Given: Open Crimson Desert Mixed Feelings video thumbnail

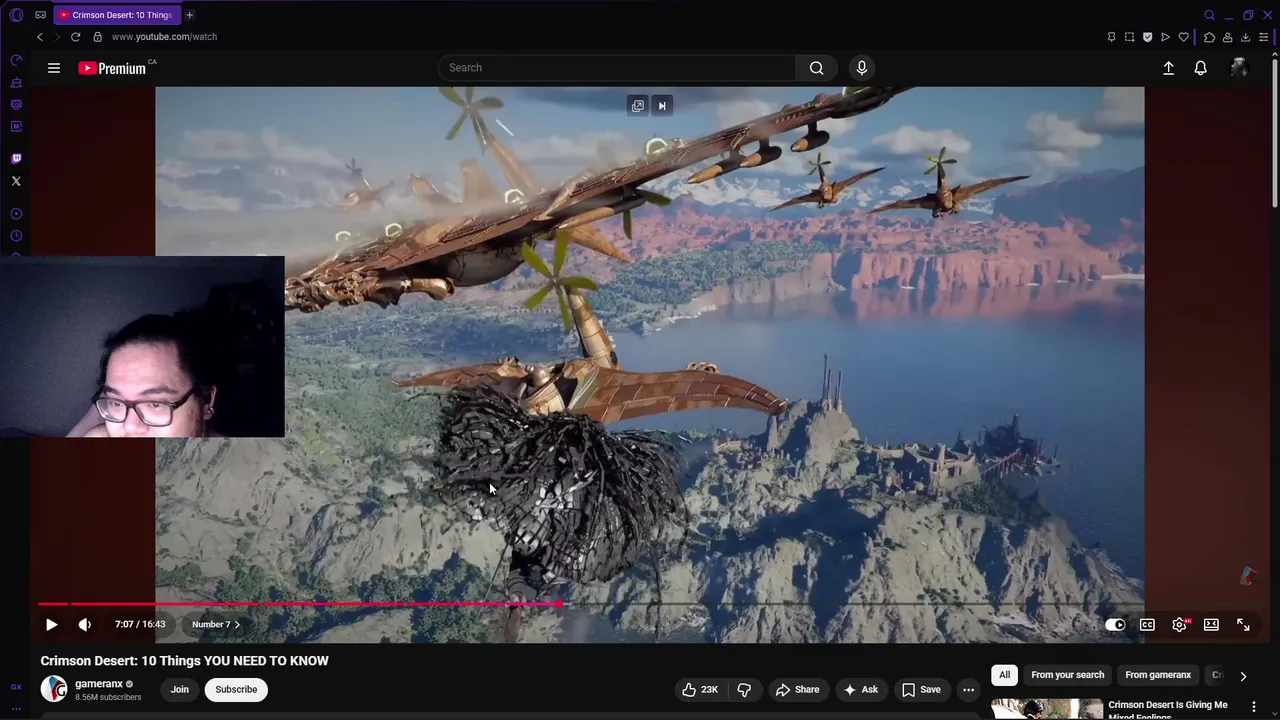Looking at the screenshot, I should [1047, 709].
